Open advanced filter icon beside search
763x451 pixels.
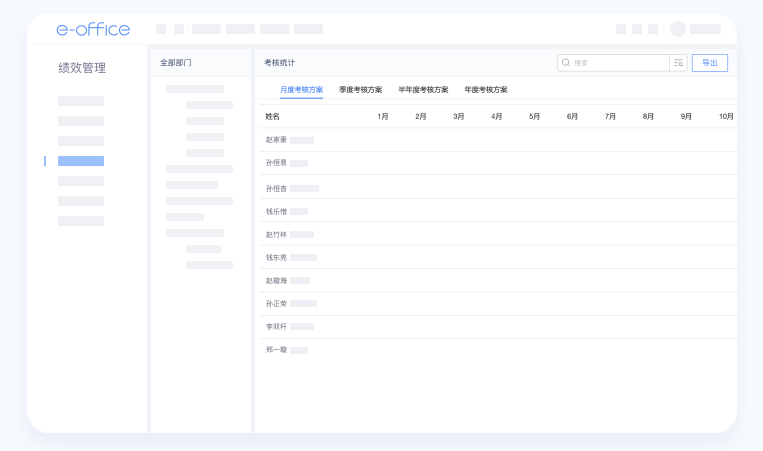pos(678,62)
